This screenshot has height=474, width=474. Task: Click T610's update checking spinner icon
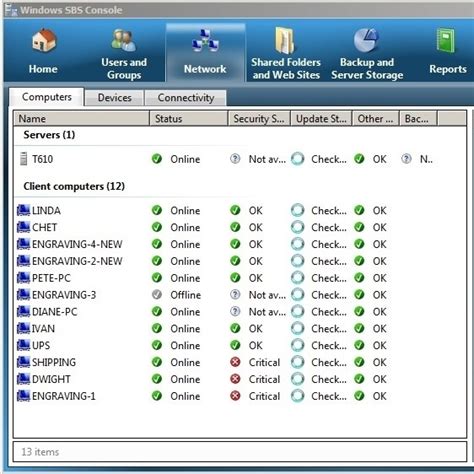tap(298, 159)
